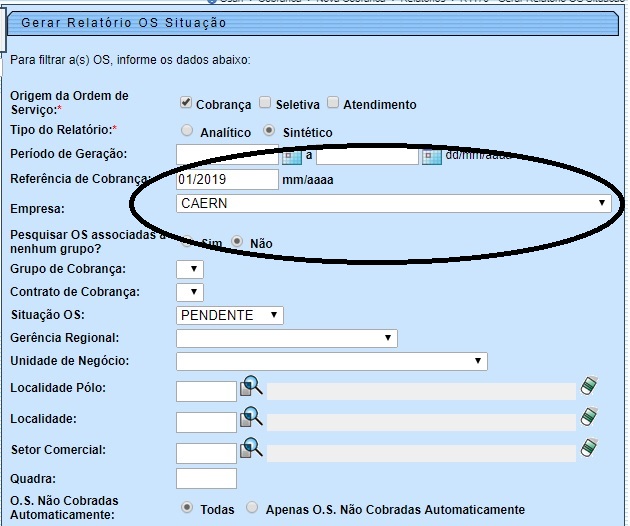
Task: Check the Seletiva checkbox
Action: click(265, 103)
